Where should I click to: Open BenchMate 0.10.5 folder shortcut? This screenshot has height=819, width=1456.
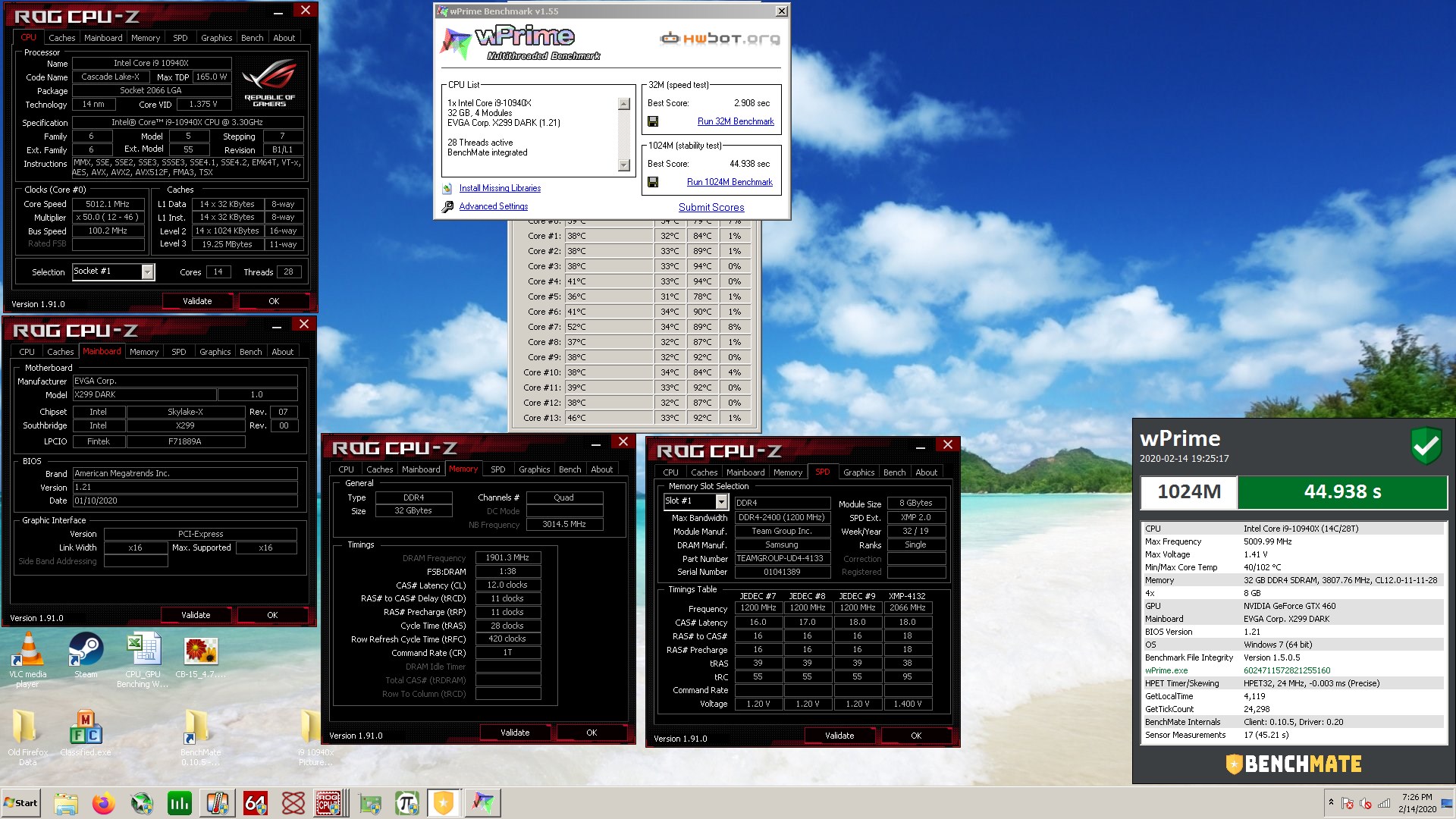click(x=200, y=737)
